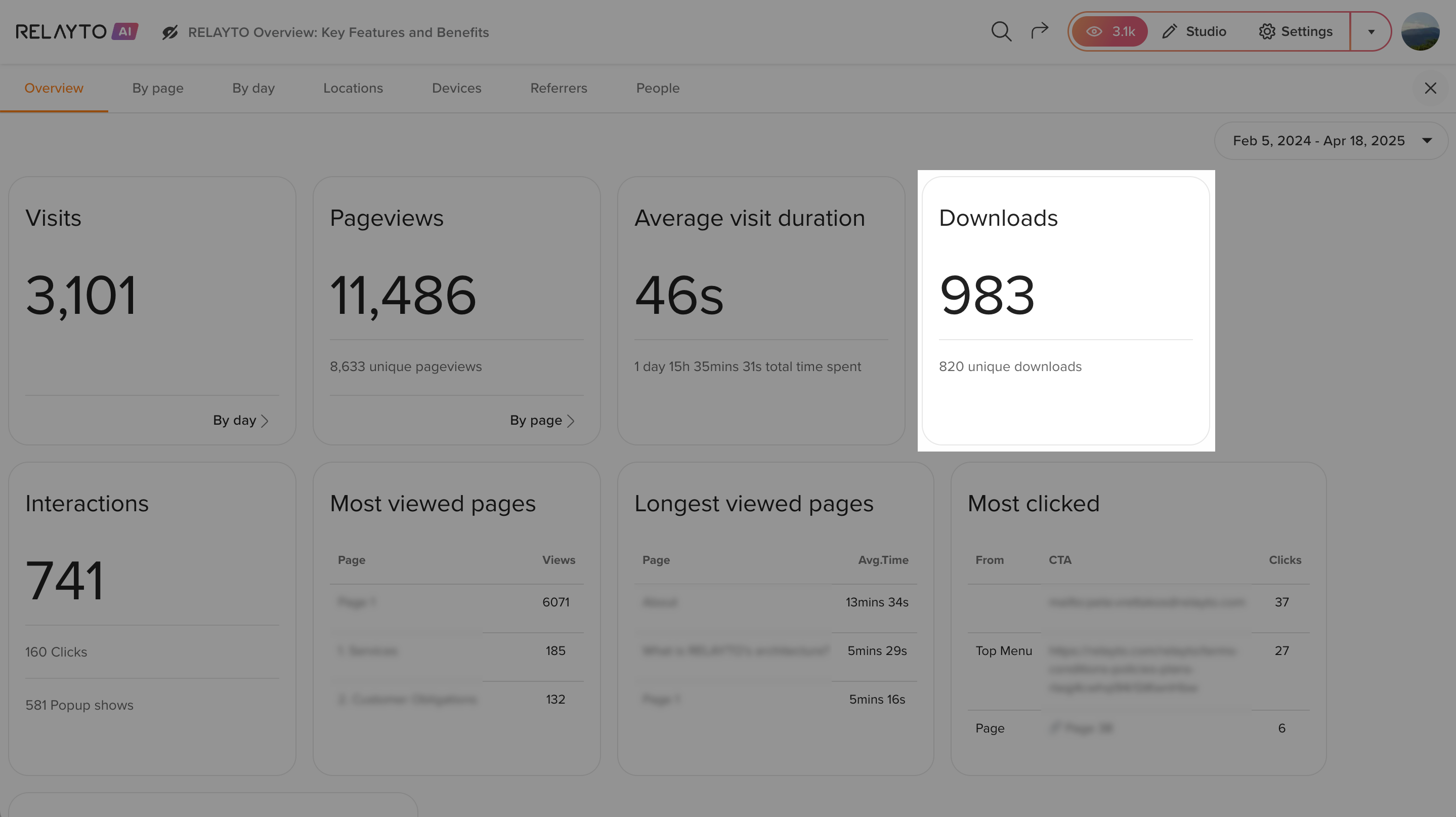This screenshot has height=817, width=1456.
Task: Open the user profile avatar
Action: coord(1421,32)
